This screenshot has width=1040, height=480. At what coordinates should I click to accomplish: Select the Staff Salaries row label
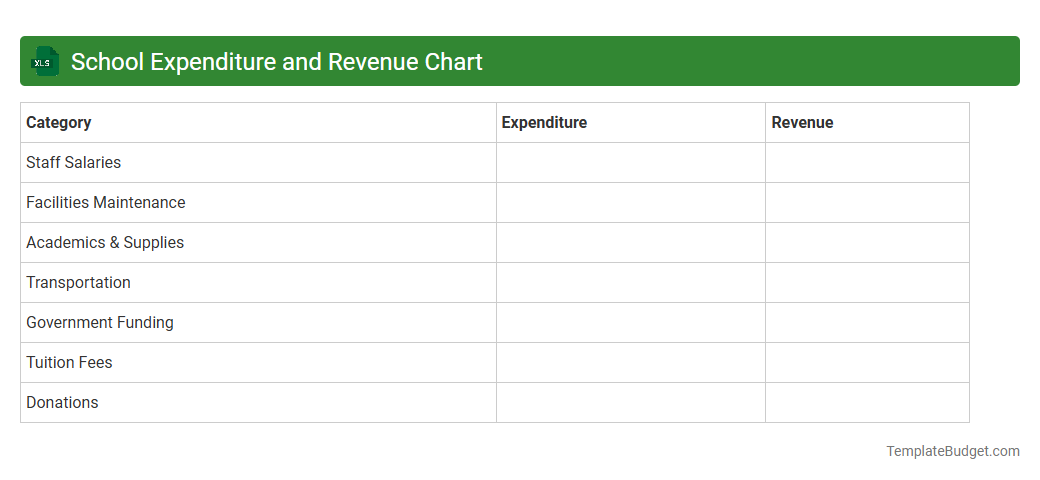point(74,162)
